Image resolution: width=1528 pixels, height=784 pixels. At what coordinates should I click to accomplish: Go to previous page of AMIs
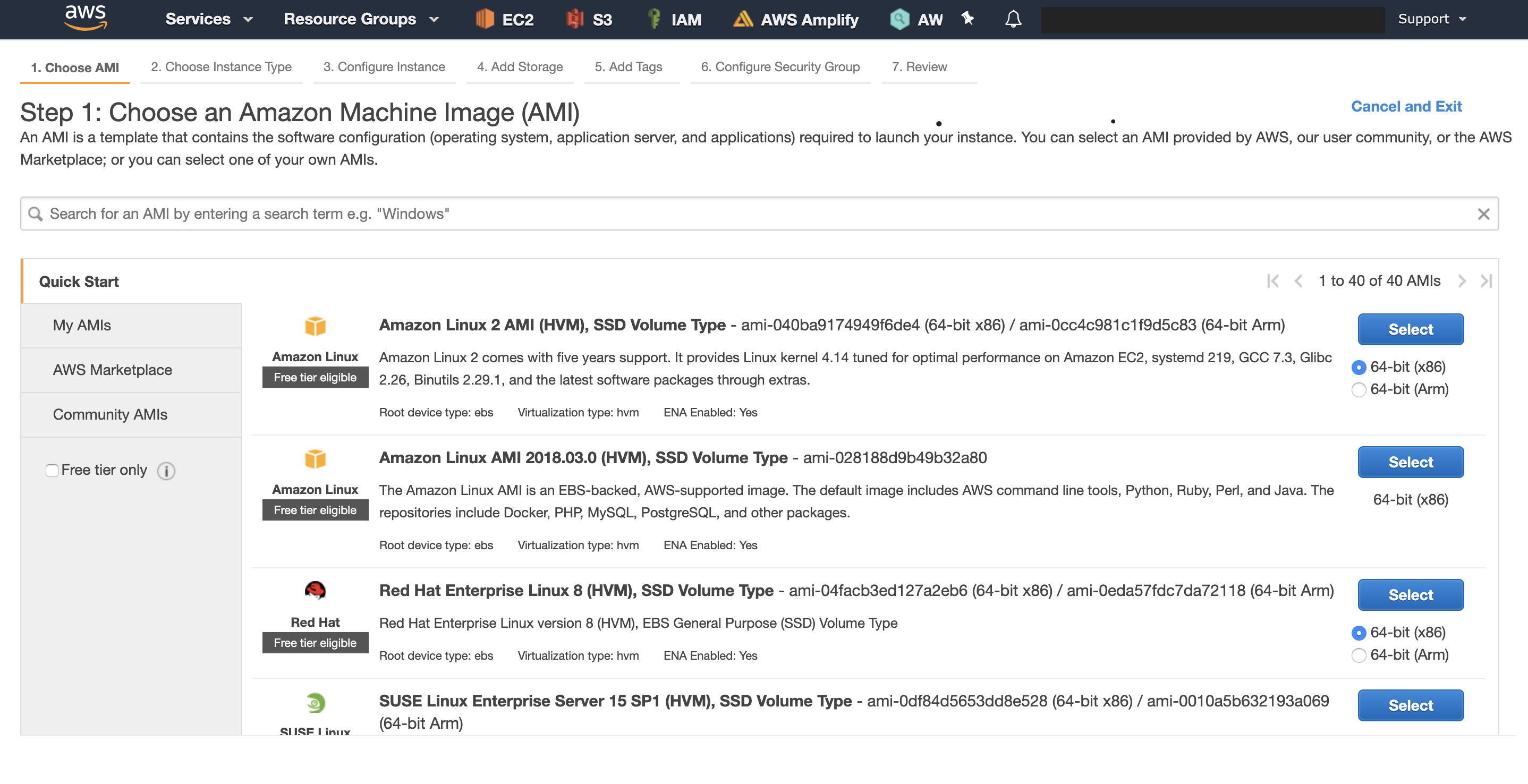point(1298,280)
